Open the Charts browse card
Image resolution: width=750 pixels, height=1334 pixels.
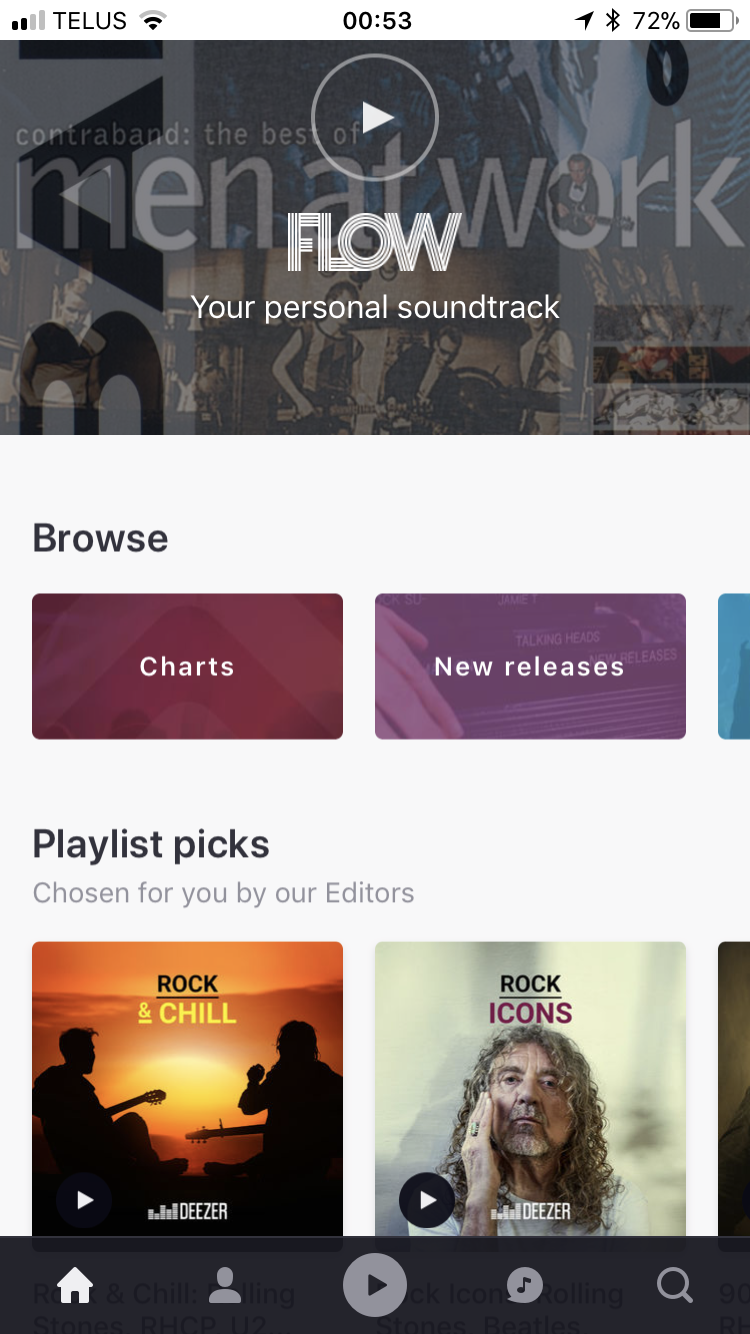[x=187, y=666]
